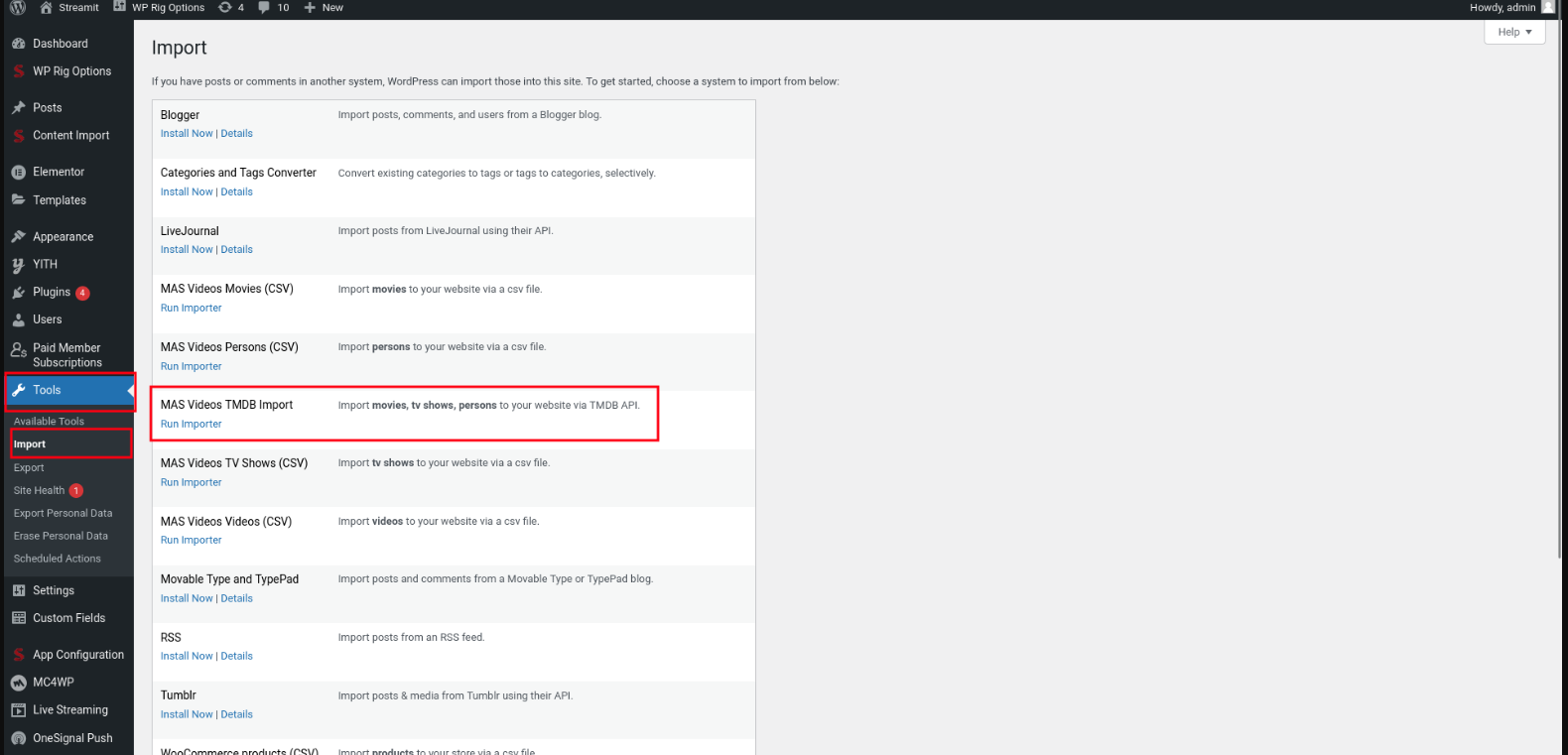1568x755 pixels.
Task: Click the Posts pushpin icon
Action: [x=18, y=107]
